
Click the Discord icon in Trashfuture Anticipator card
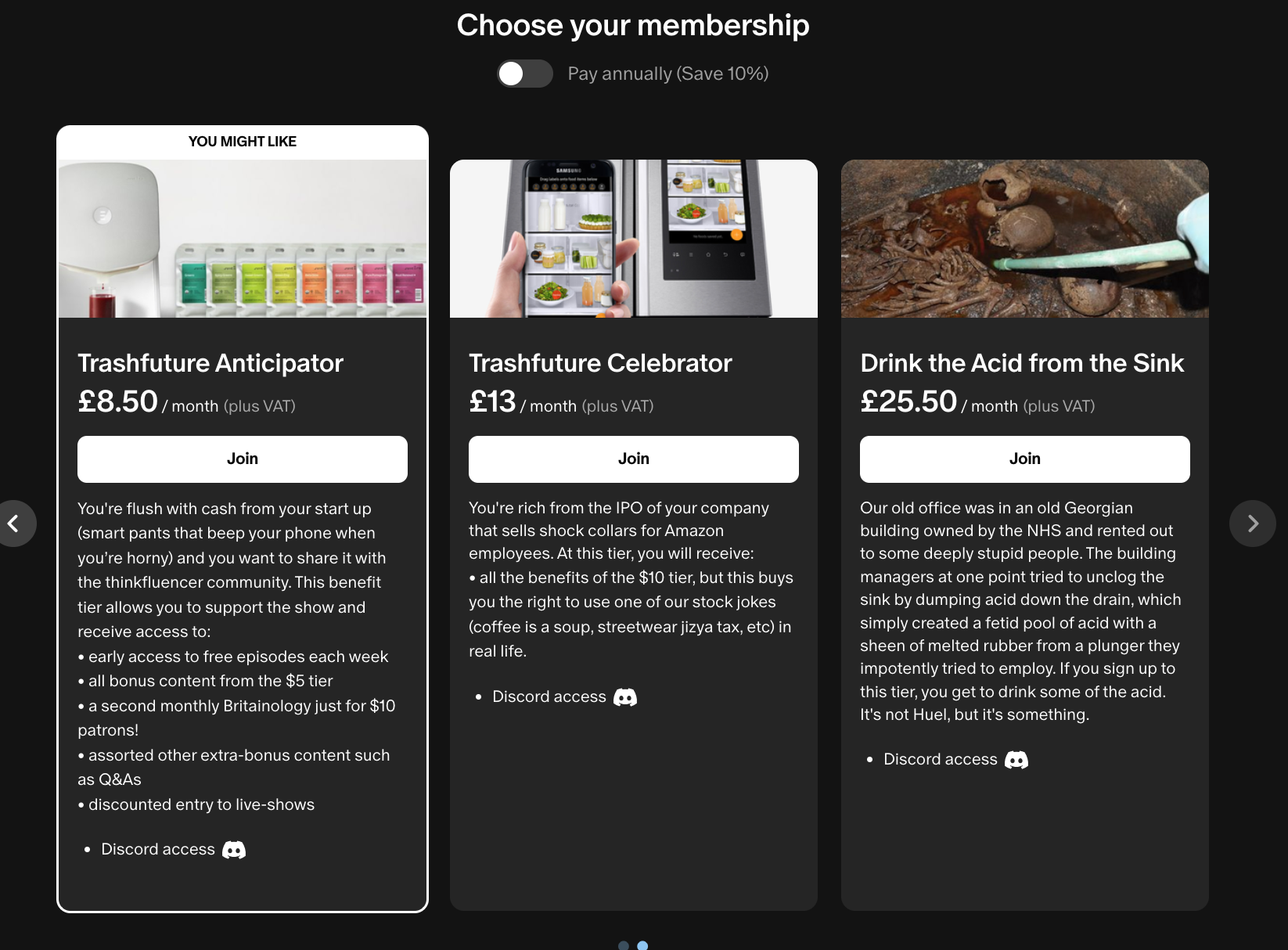pos(234,850)
